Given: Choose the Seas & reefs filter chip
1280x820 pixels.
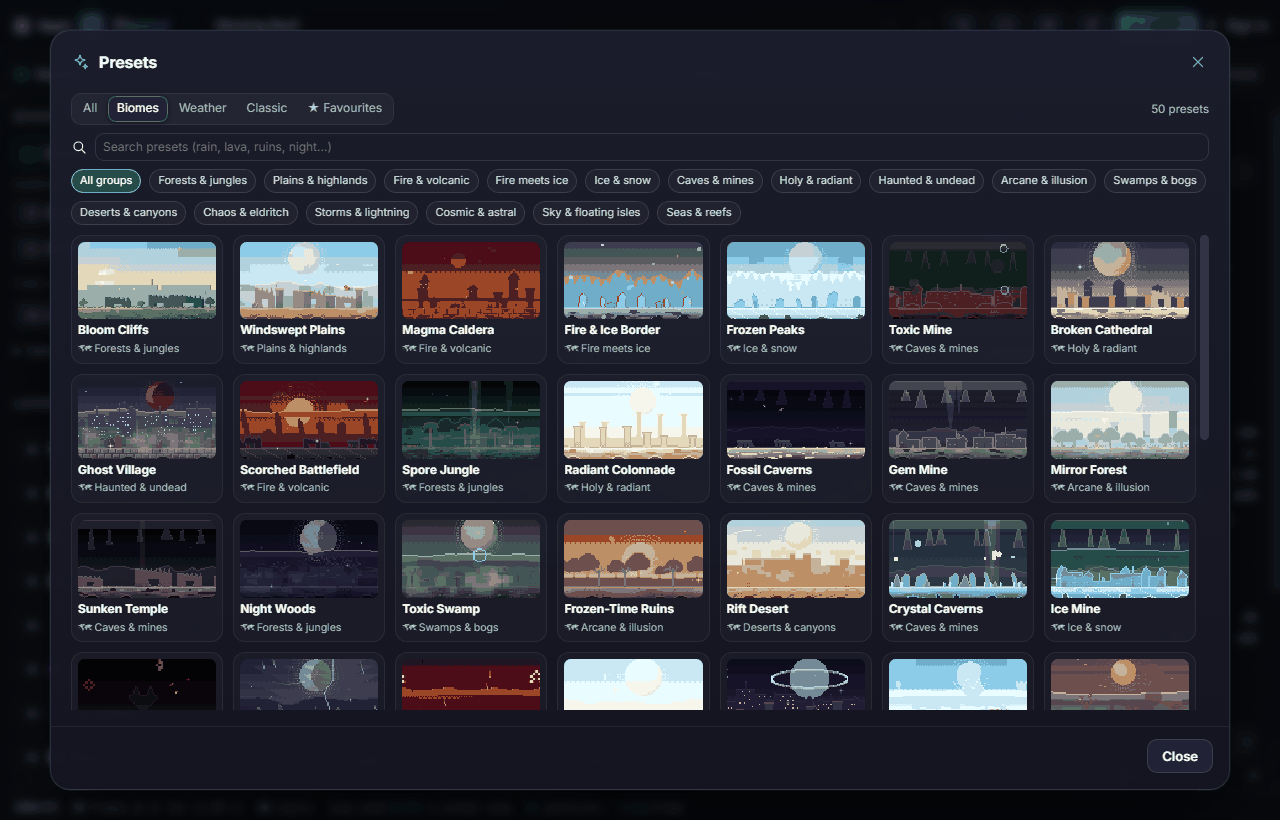Looking at the screenshot, I should point(699,213).
